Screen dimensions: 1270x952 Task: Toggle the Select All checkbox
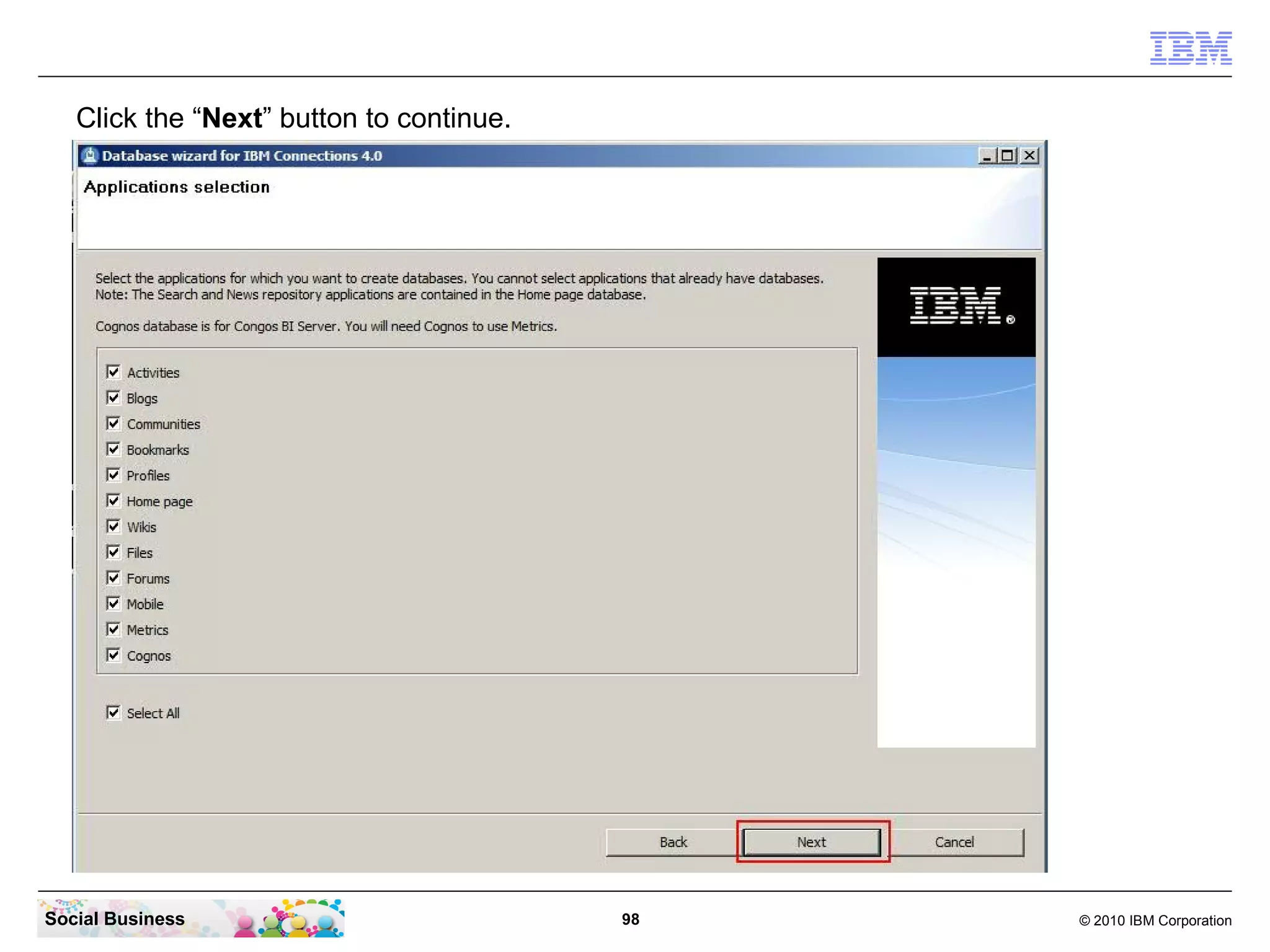point(113,713)
